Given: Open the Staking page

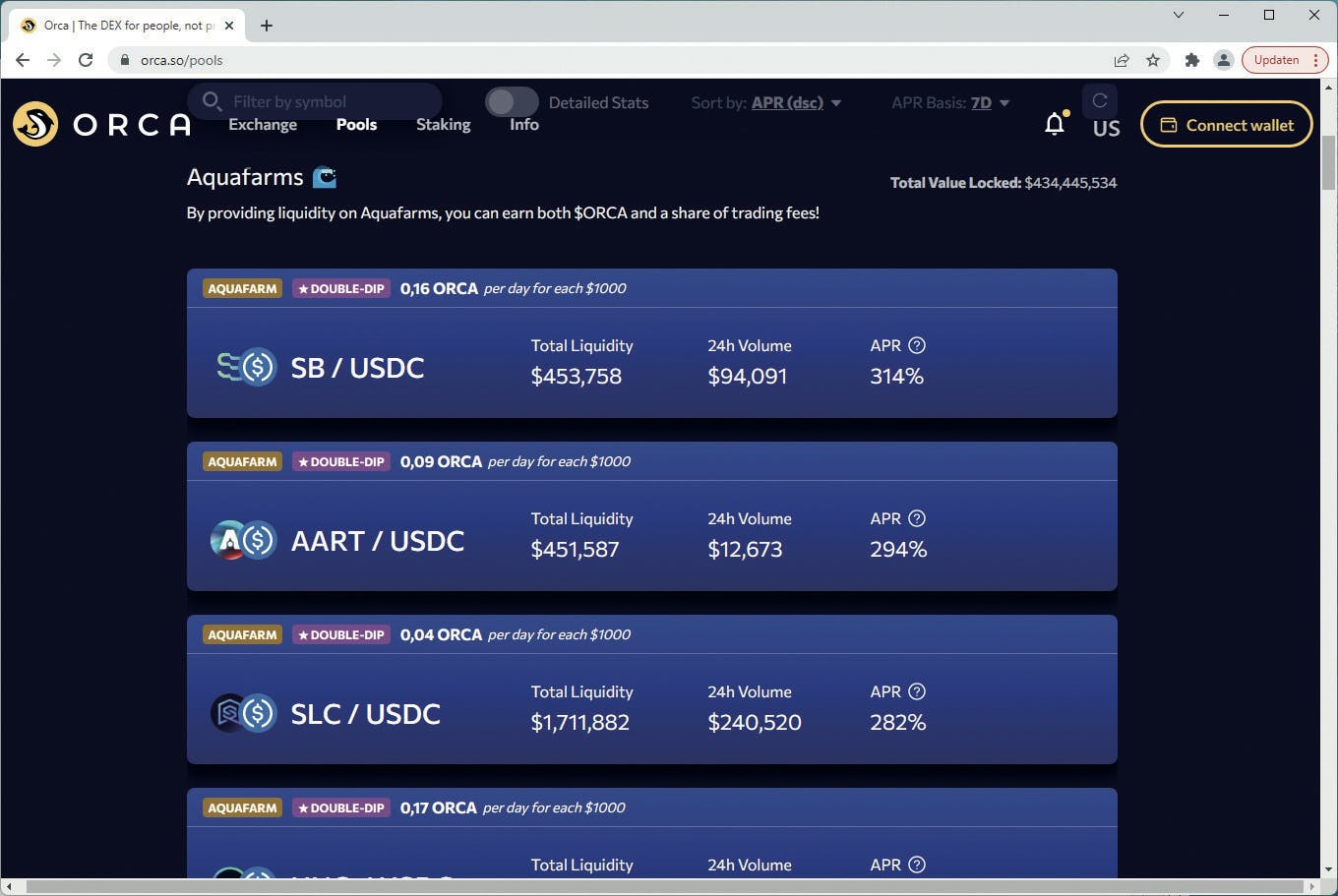Looking at the screenshot, I should 443,125.
